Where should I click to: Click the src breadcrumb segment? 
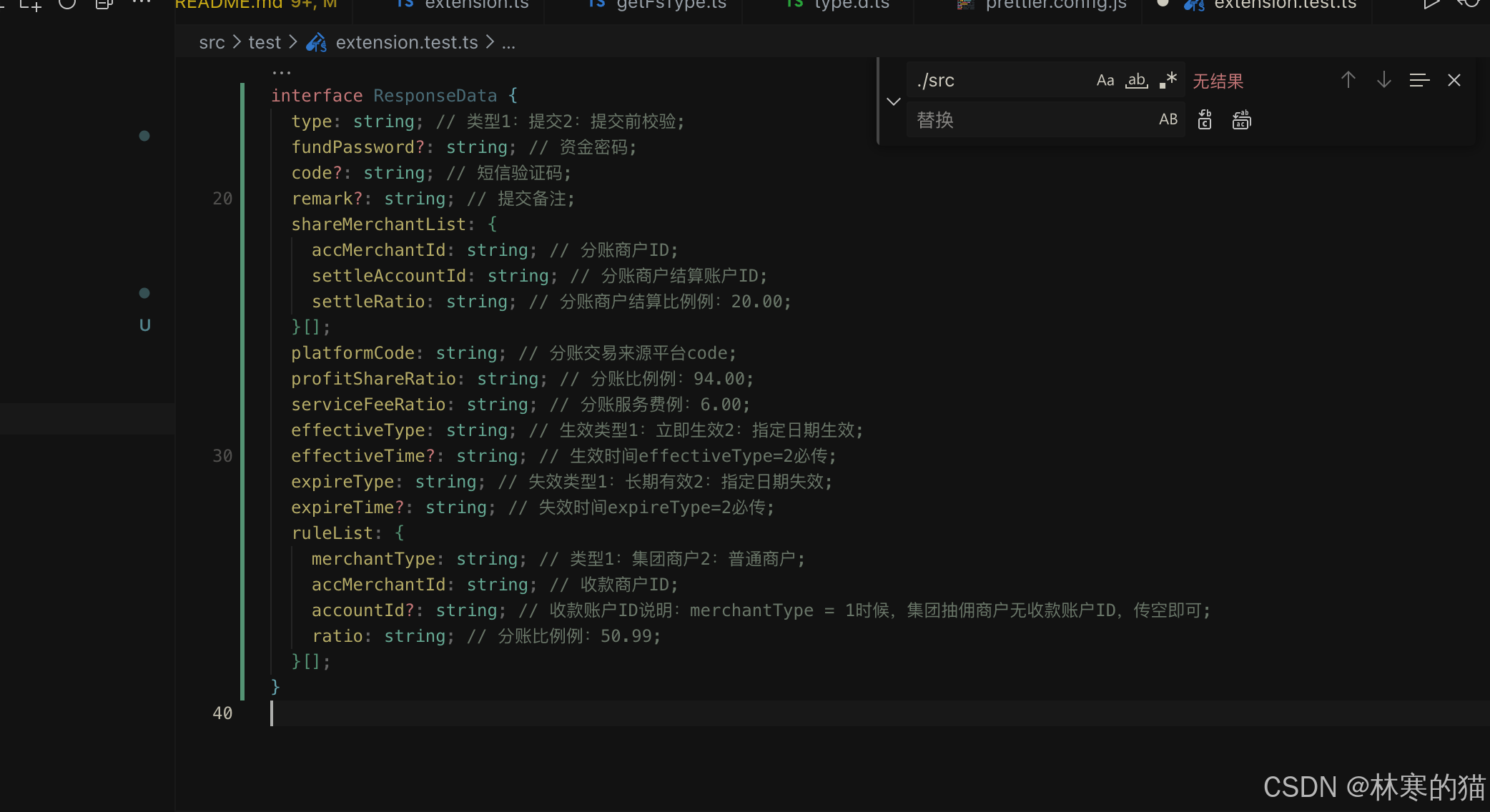212,43
